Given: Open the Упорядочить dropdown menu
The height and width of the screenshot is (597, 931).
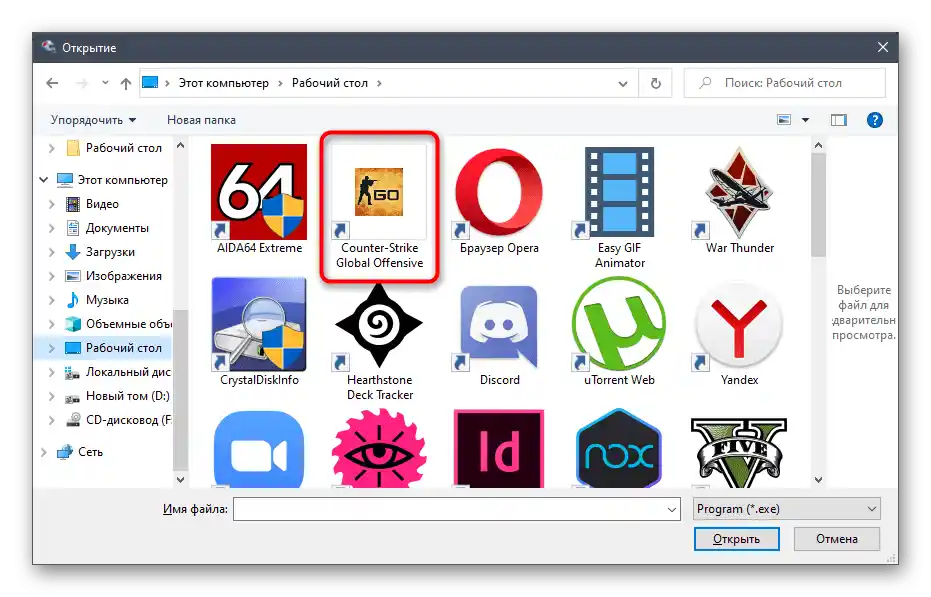Looking at the screenshot, I should (x=93, y=120).
